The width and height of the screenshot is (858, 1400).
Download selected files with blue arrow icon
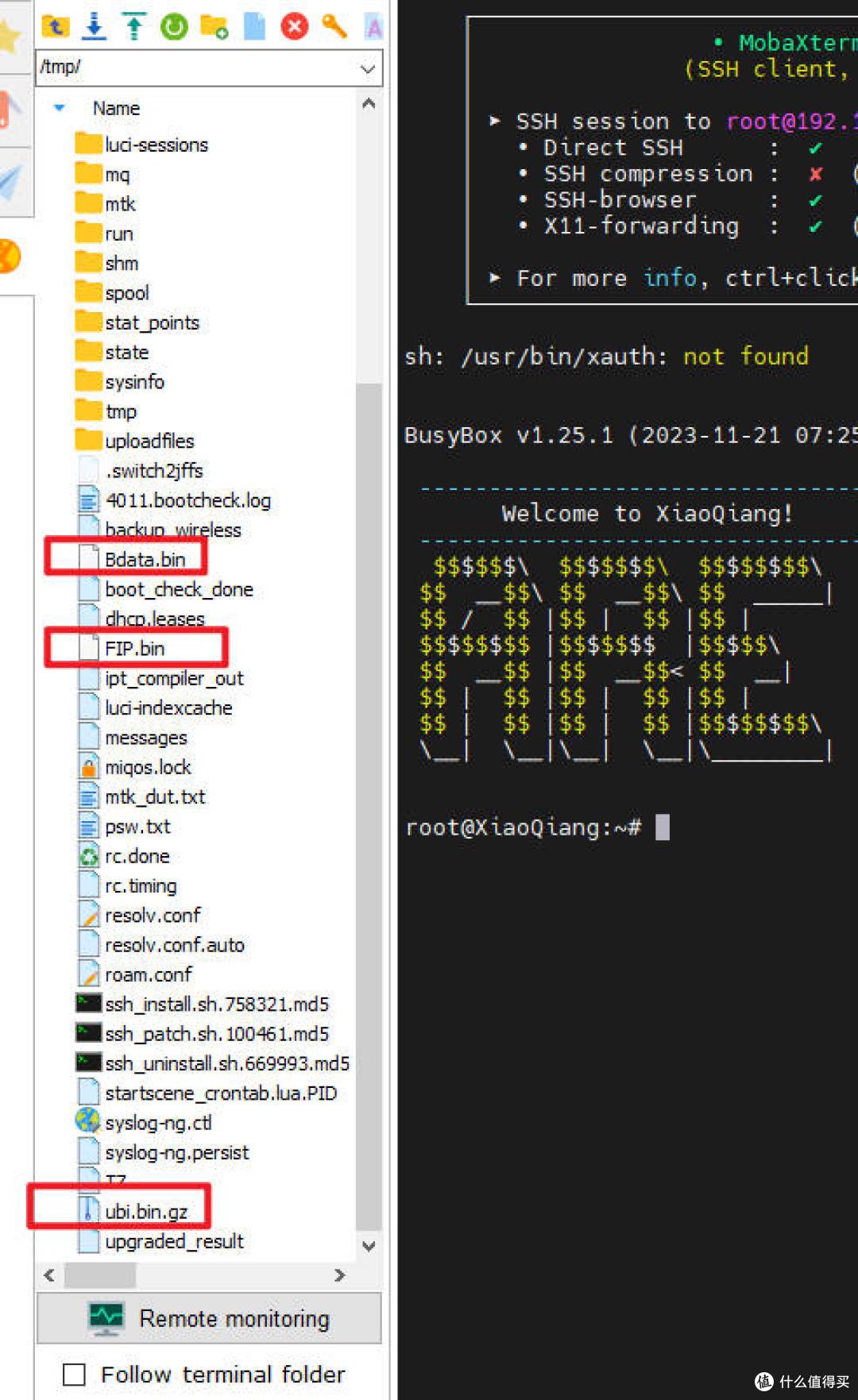pos(95,27)
